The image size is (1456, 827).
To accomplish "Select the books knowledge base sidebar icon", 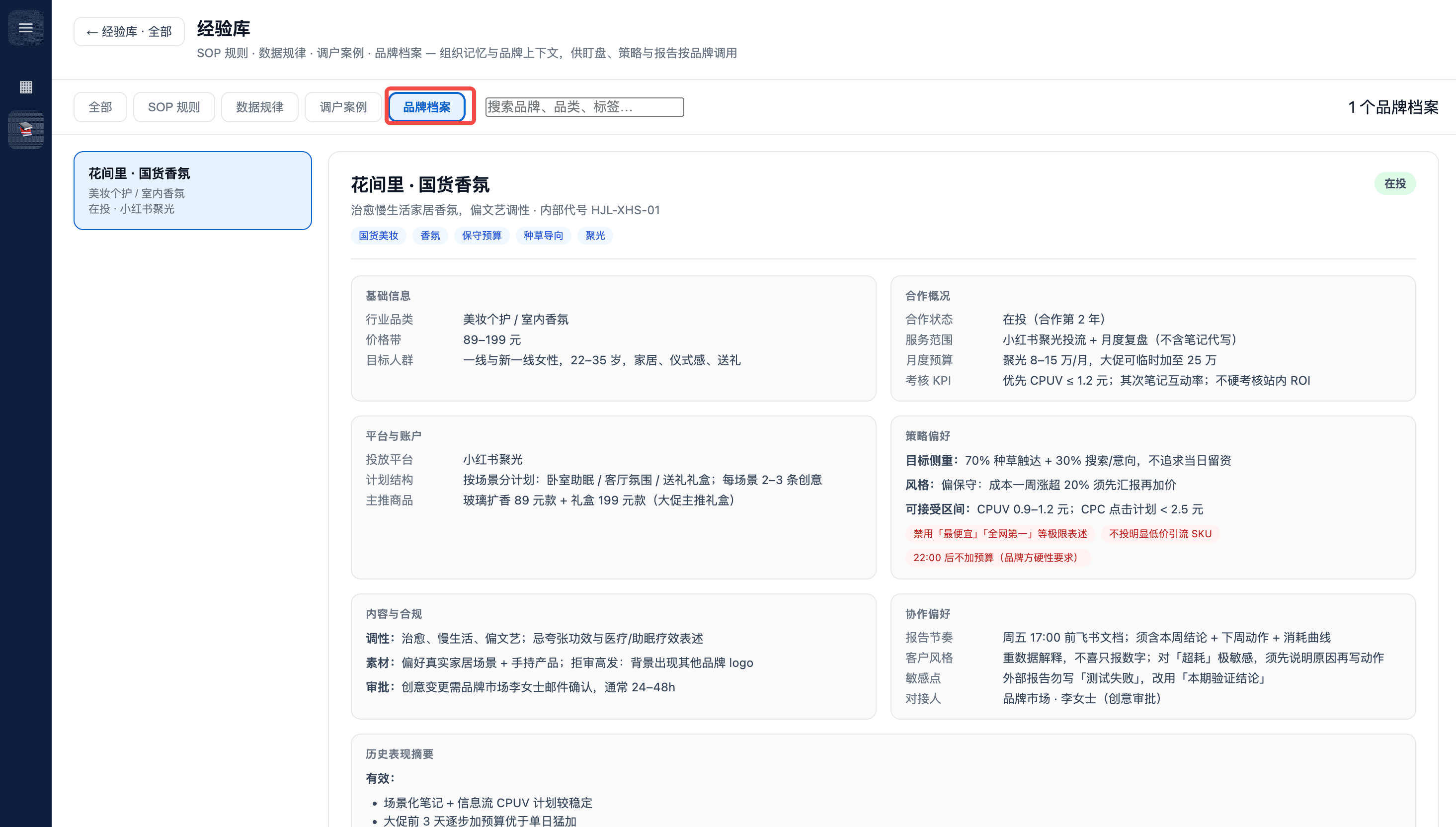I will 25,130.
